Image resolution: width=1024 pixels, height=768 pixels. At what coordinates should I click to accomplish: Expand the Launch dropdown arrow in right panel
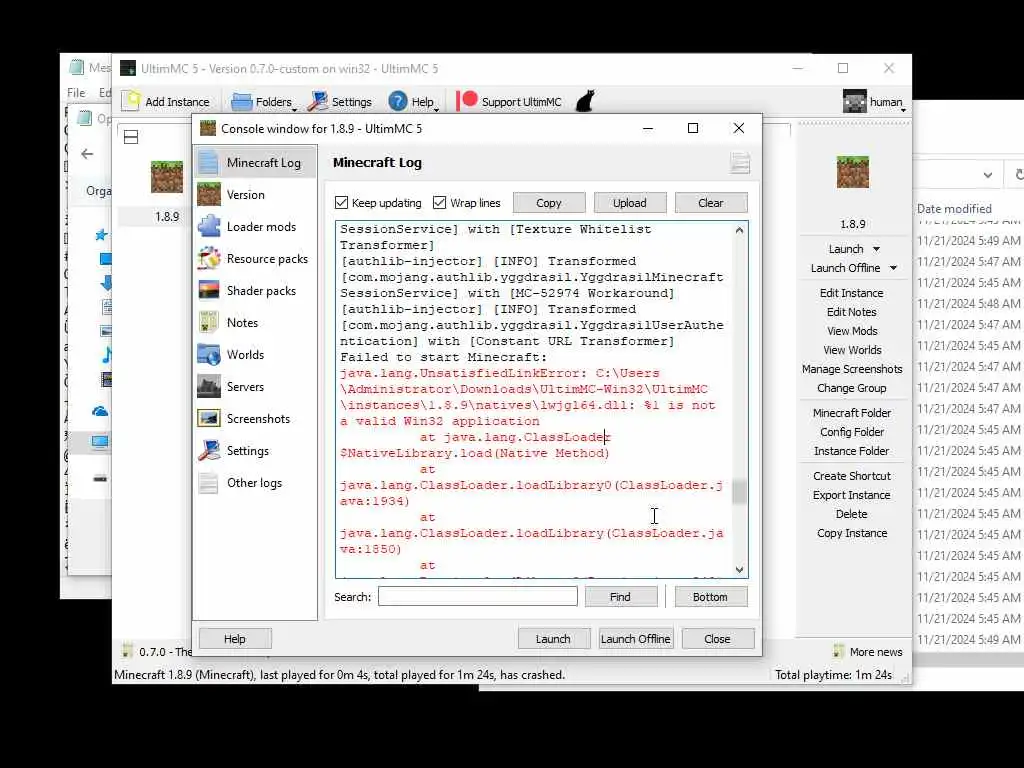pos(876,249)
